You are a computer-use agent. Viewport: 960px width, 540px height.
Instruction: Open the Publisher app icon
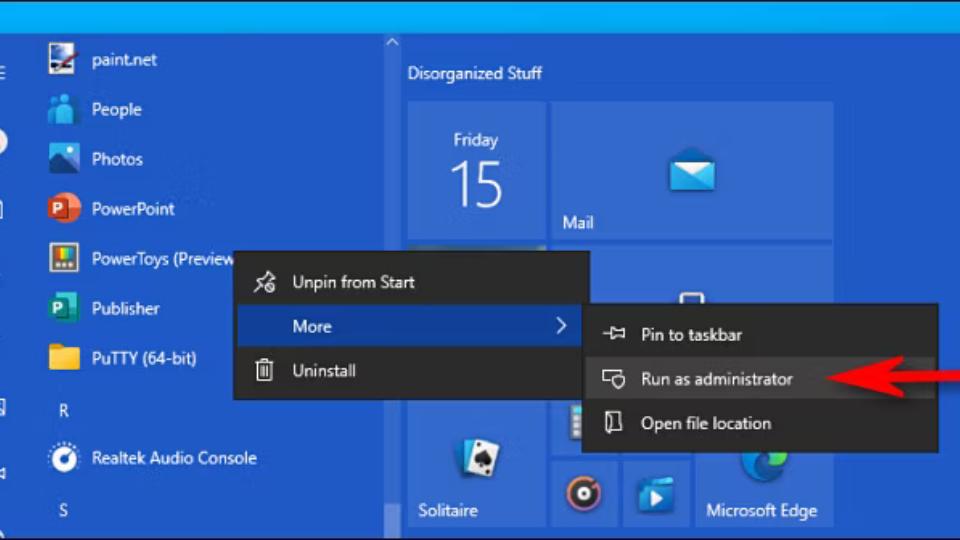pyautogui.click(x=64, y=307)
